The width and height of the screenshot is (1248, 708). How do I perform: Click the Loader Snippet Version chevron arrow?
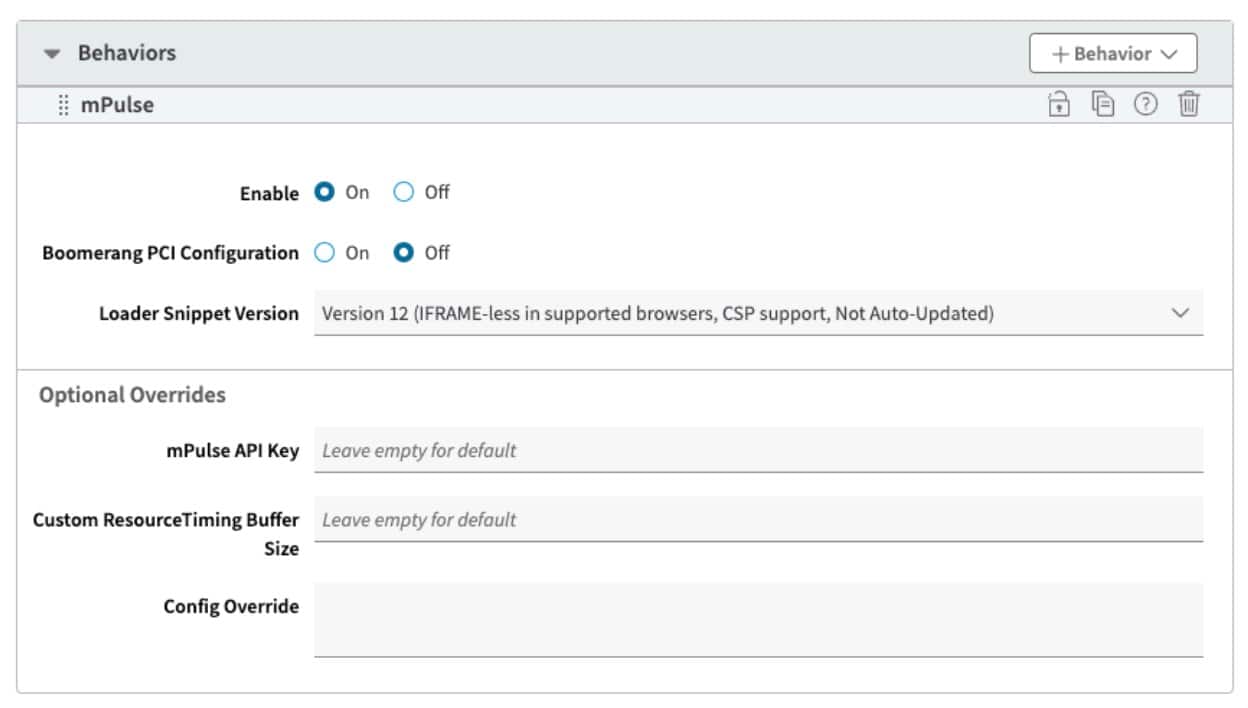[1180, 314]
